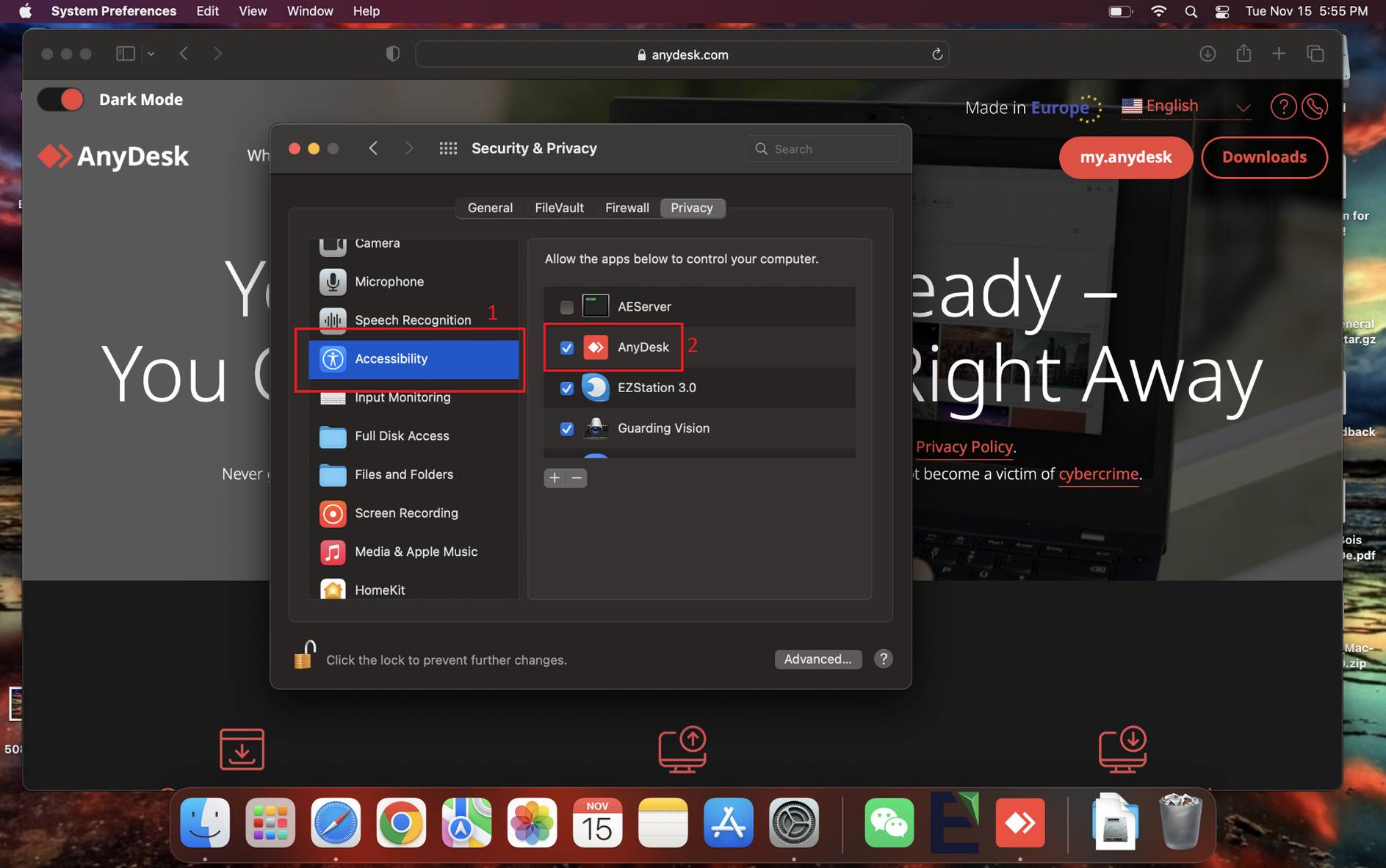1386x868 pixels.
Task: Click the AnyDesk logo on the webpage
Action: click(112, 156)
